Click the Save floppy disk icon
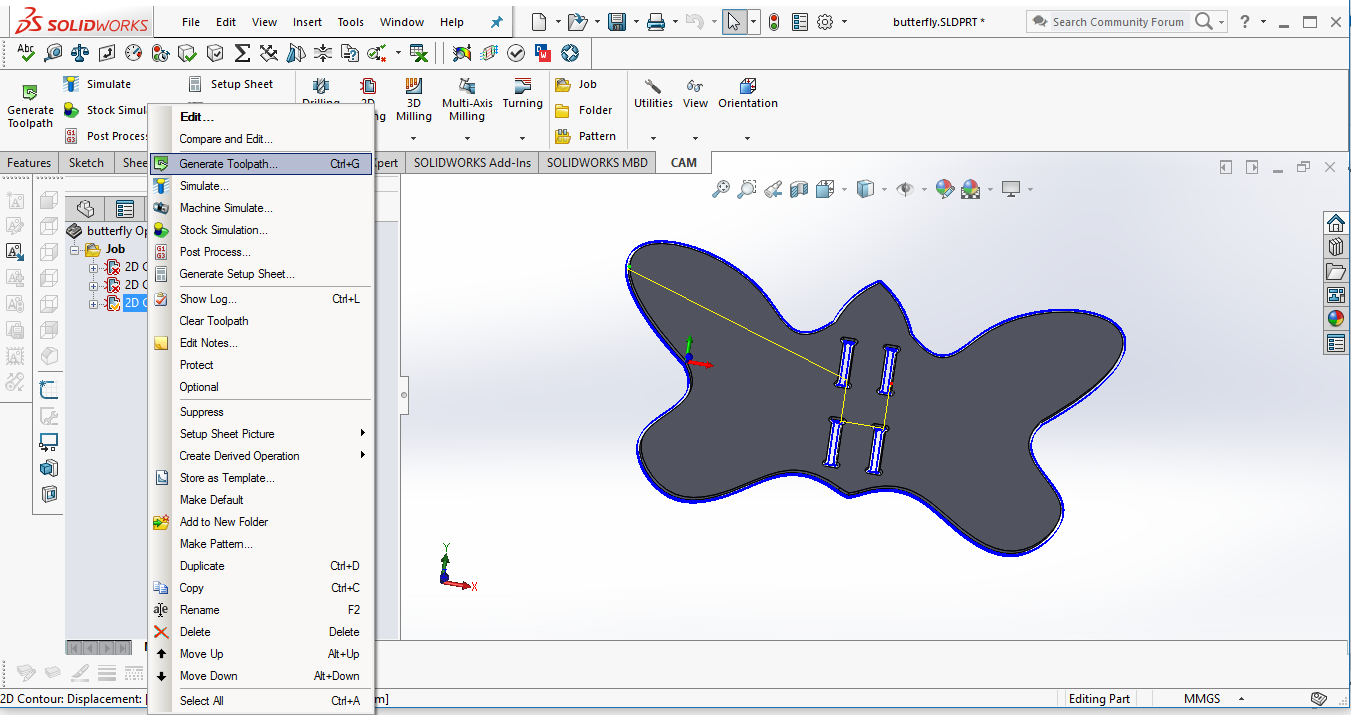 (617, 22)
